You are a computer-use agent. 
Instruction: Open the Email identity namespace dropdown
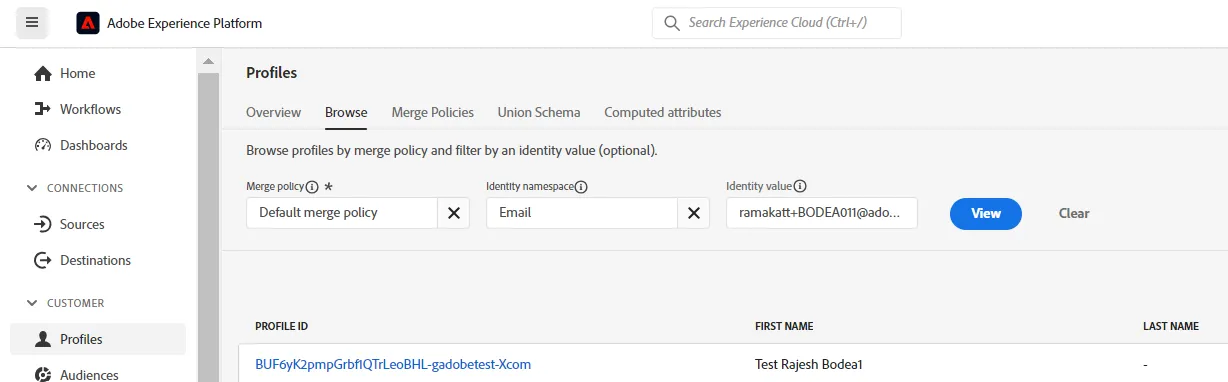pos(582,213)
